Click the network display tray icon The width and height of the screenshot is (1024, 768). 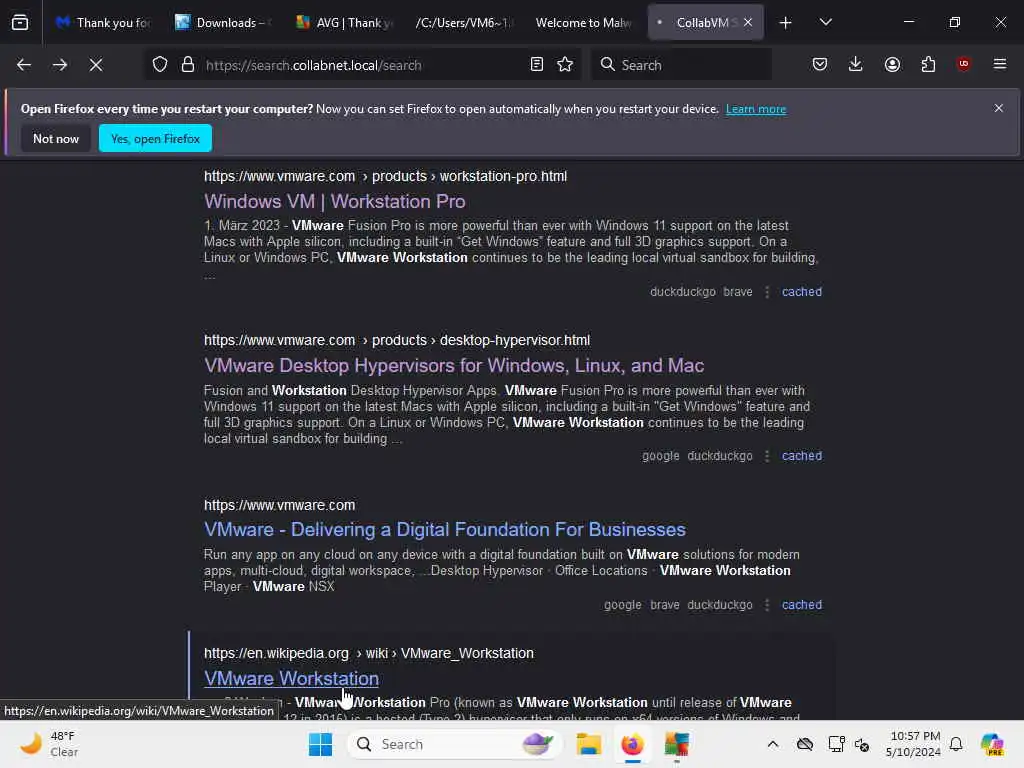click(x=836, y=744)
